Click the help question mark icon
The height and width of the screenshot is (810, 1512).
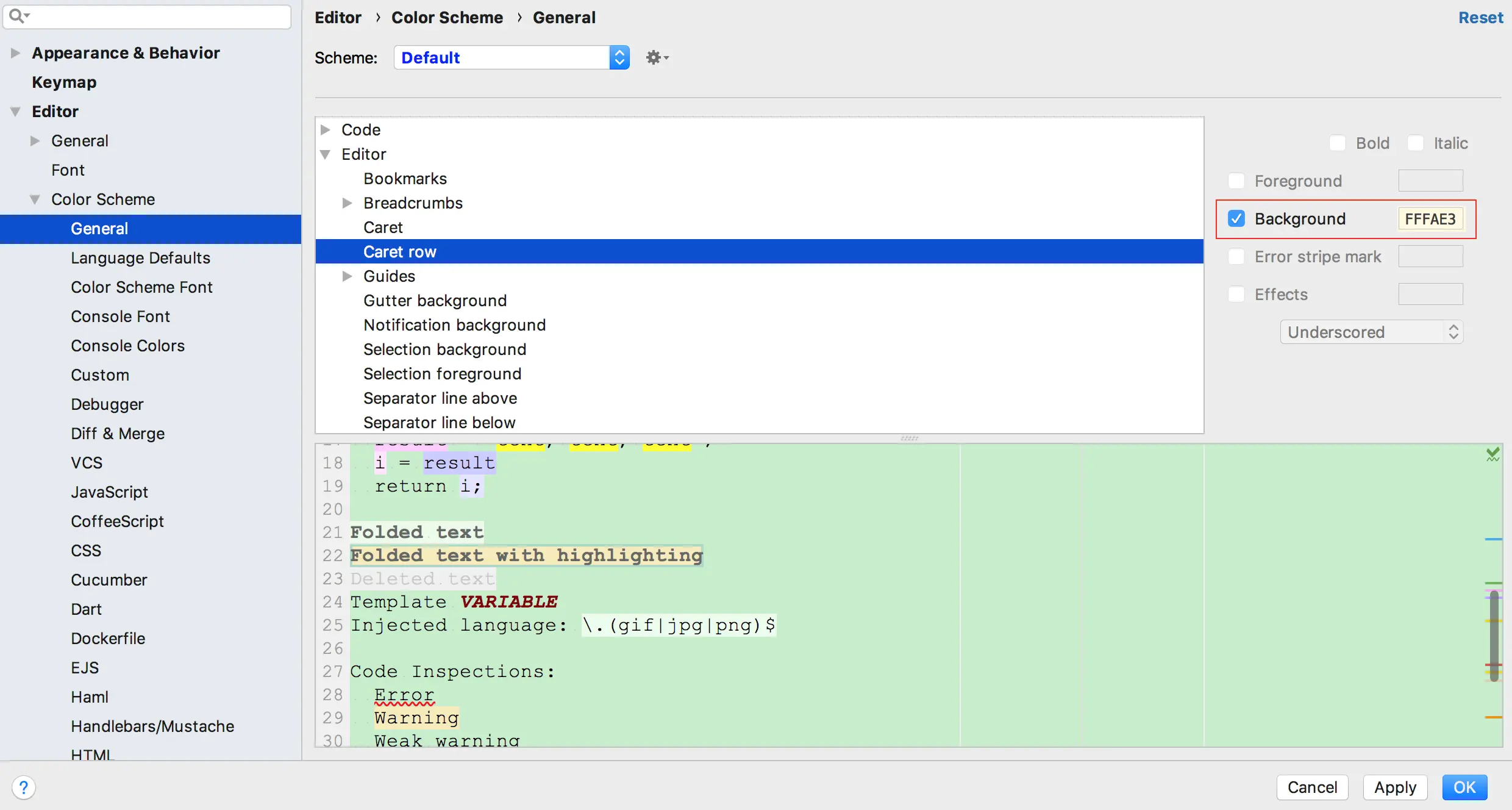coord(24,787)
